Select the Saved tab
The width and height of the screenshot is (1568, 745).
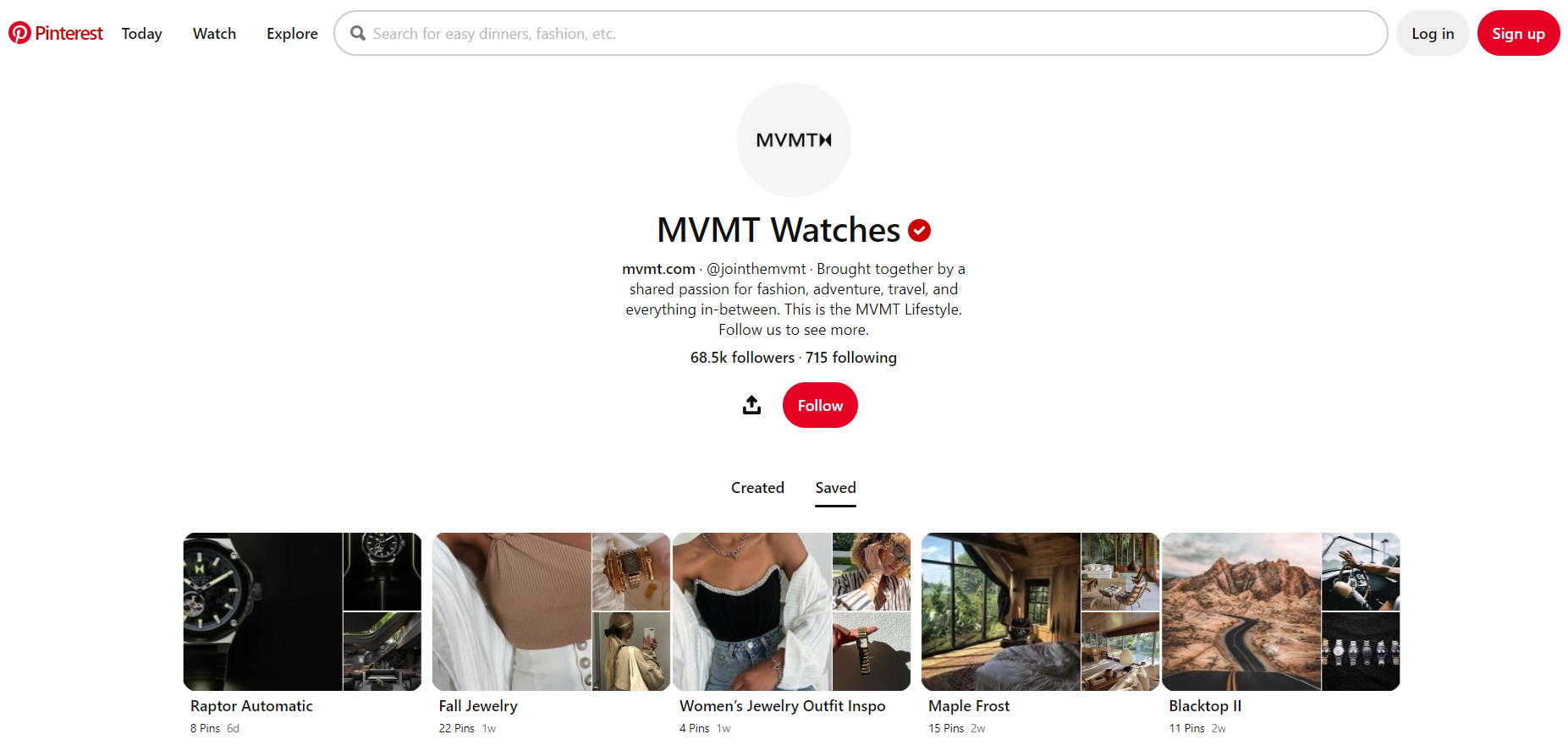click(835, 488)
